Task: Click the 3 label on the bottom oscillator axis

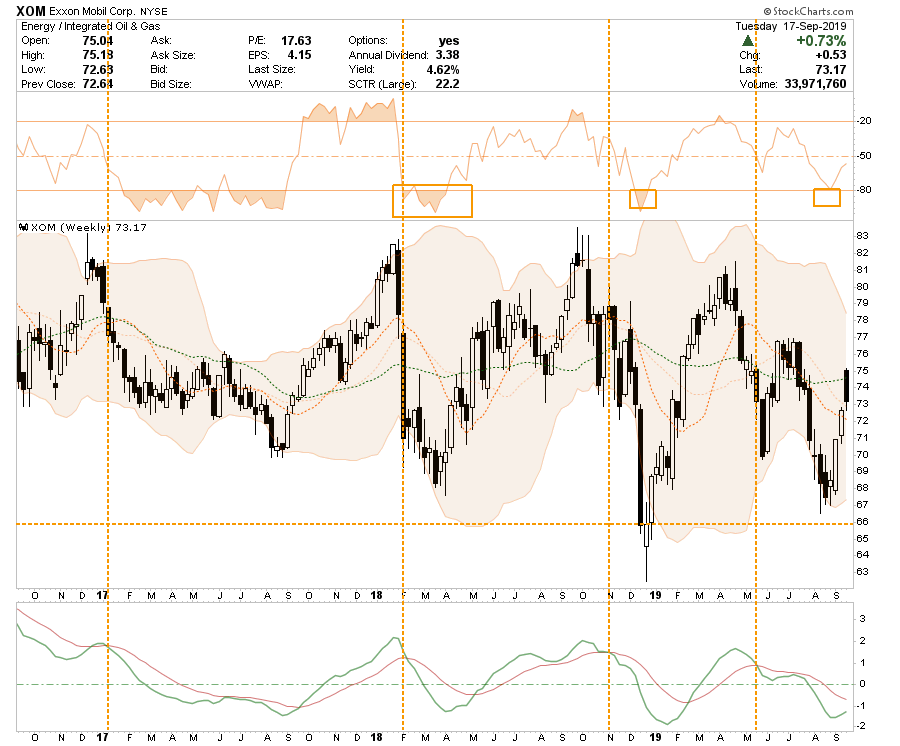Action: (862, 619)
